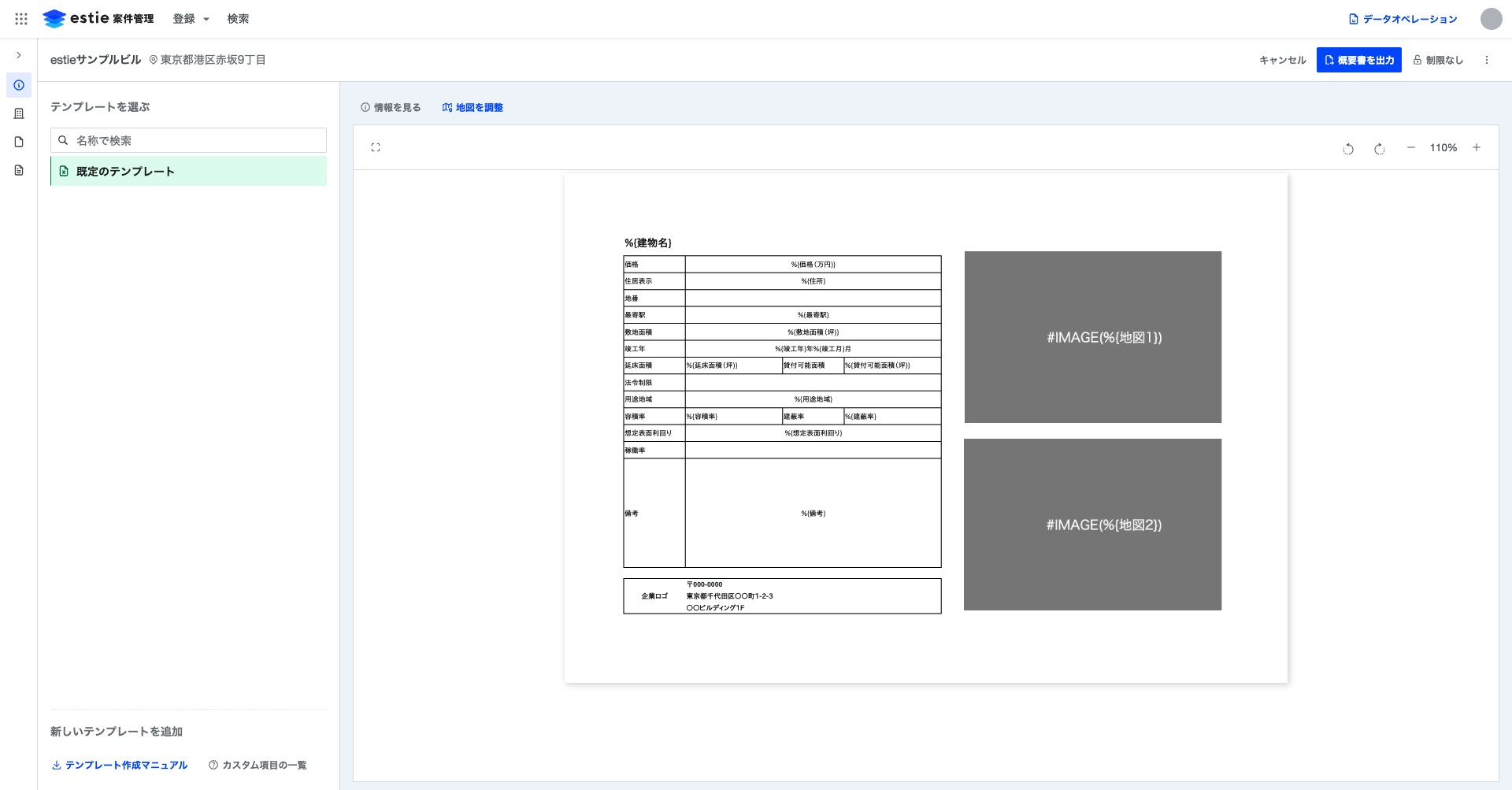This screenshot has height=790, width=1512.
Task: Select the info circle sidebar icon
Action: pos(19,85)
